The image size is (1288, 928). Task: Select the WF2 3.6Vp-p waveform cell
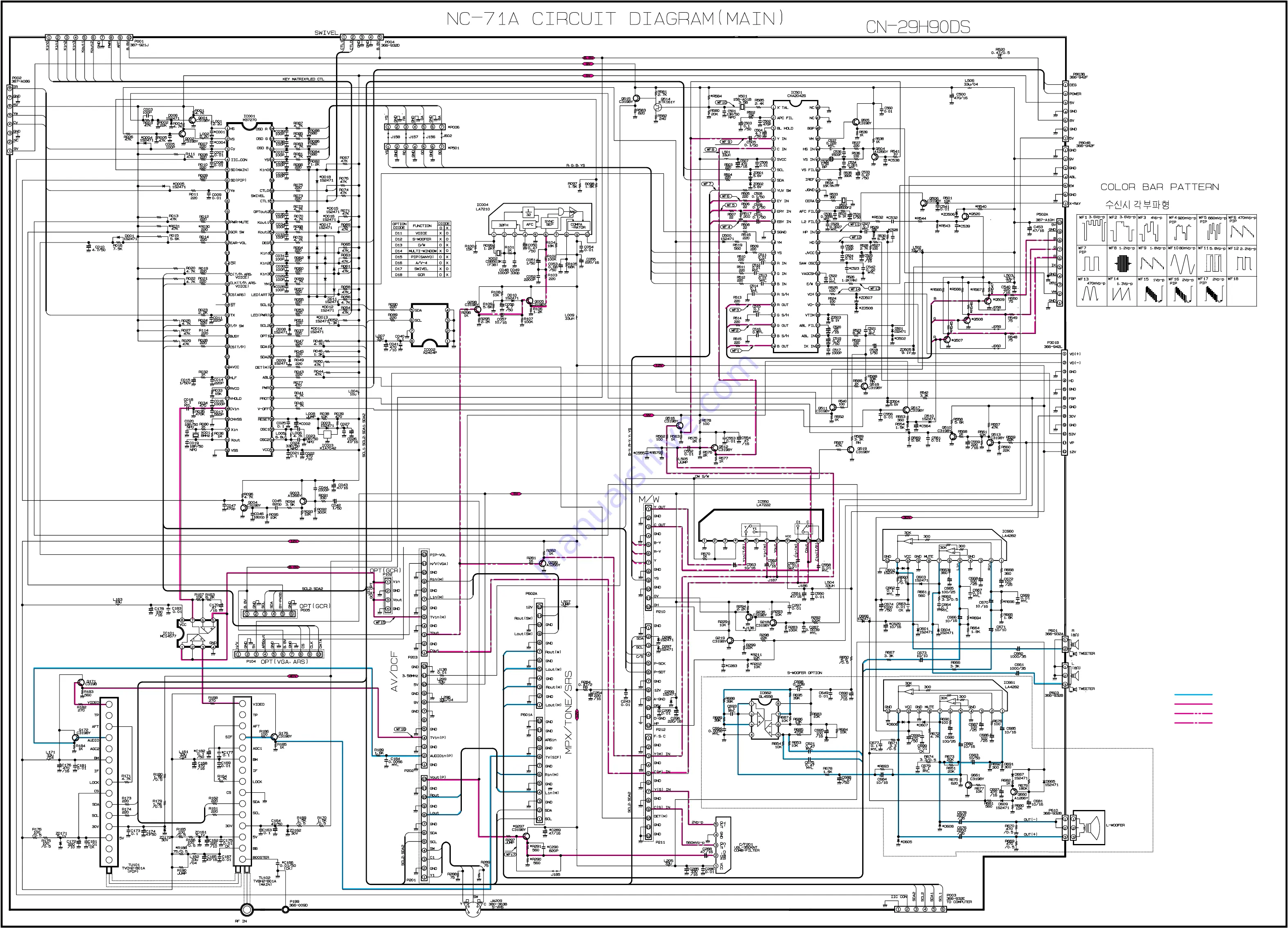coord(1122,230)
